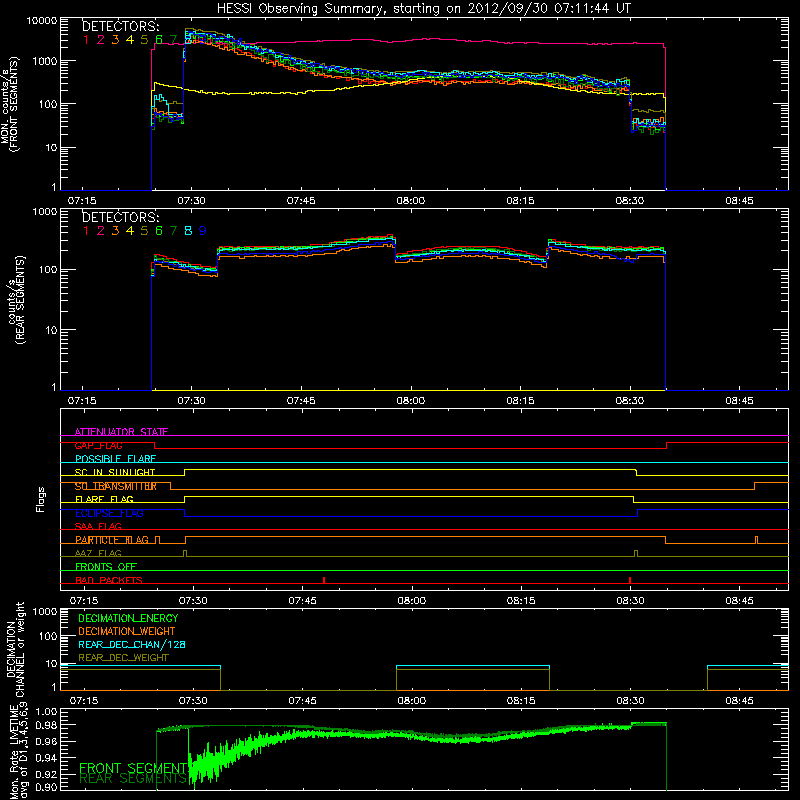Click the ATTENUATOR_STATE flag label
Viewport: 800px width, 800px height.
(x=121, y=432)
